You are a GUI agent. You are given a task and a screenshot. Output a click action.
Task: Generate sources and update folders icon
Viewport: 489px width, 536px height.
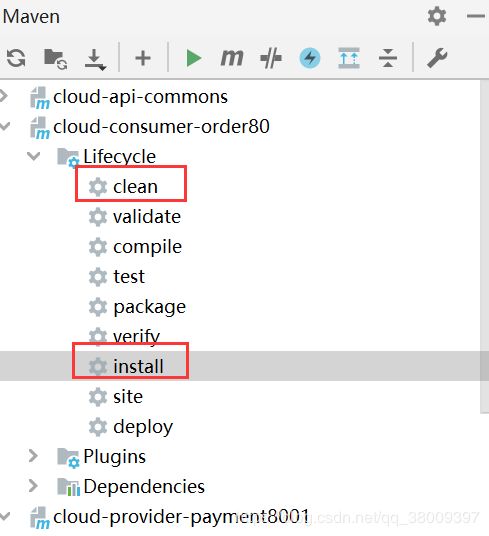tap(56, 58)
